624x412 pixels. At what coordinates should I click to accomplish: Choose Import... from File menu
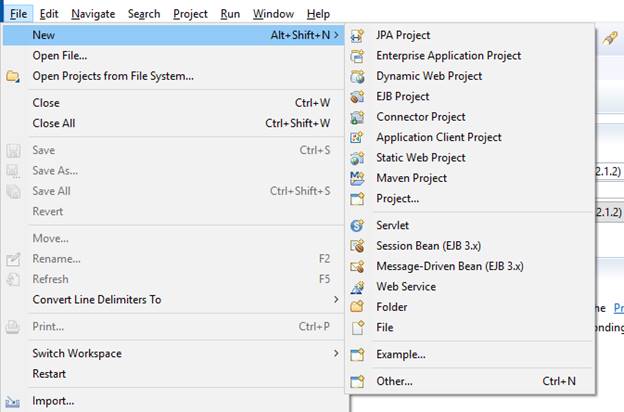tap(53, 402)
